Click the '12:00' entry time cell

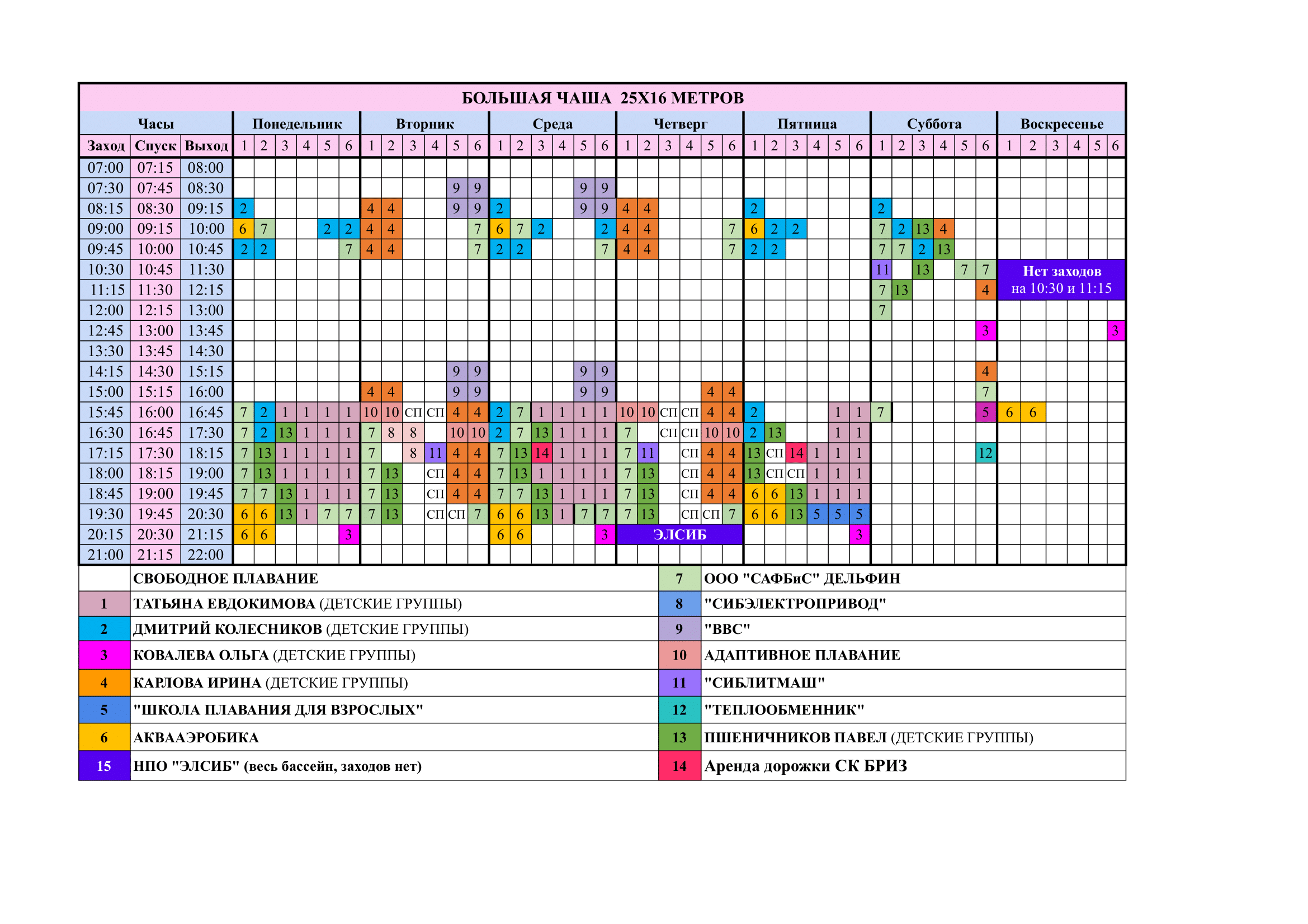pyautogui.click(x=105, y=310)
